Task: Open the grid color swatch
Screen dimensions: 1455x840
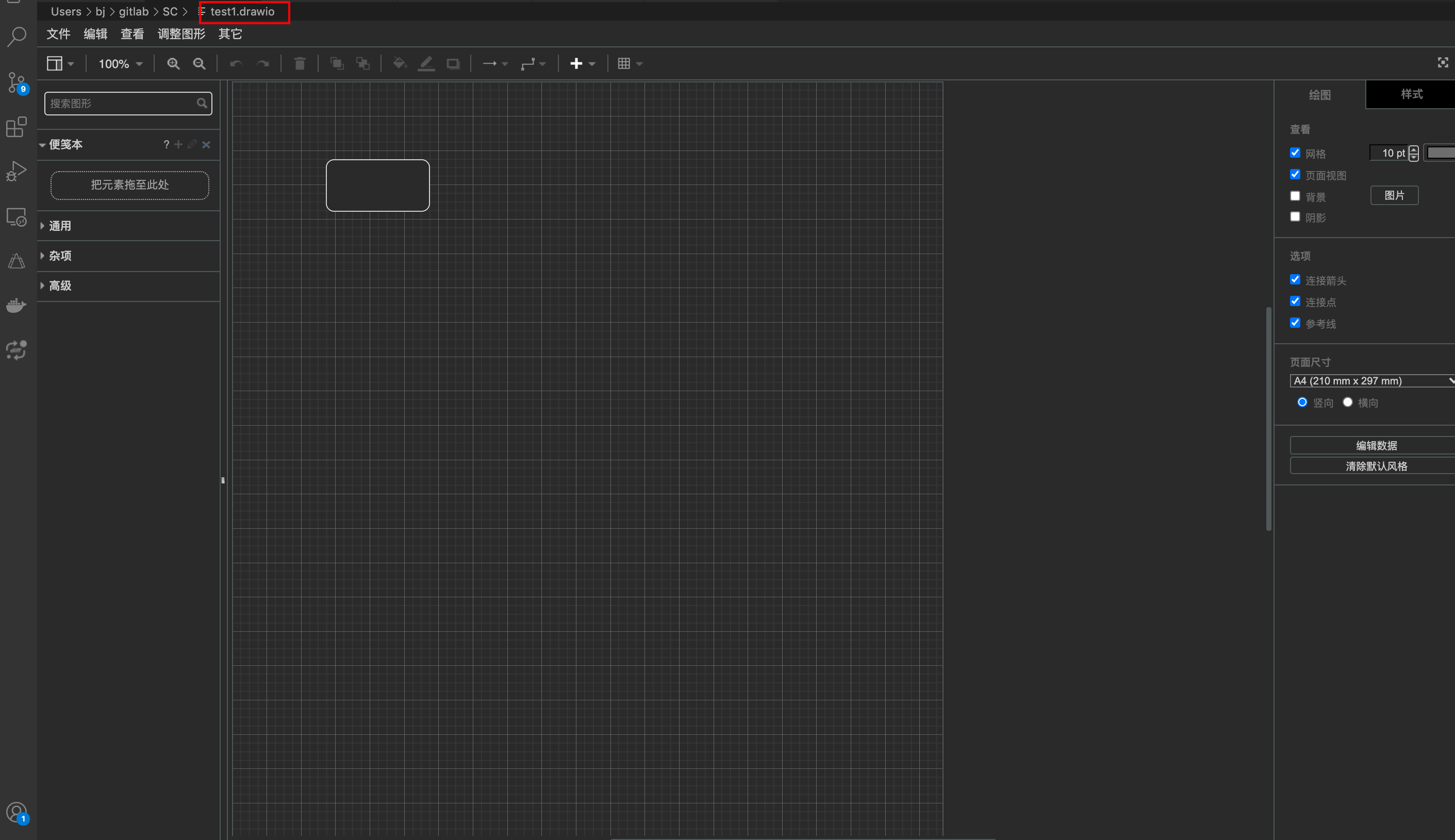Action: (1440, 153)
